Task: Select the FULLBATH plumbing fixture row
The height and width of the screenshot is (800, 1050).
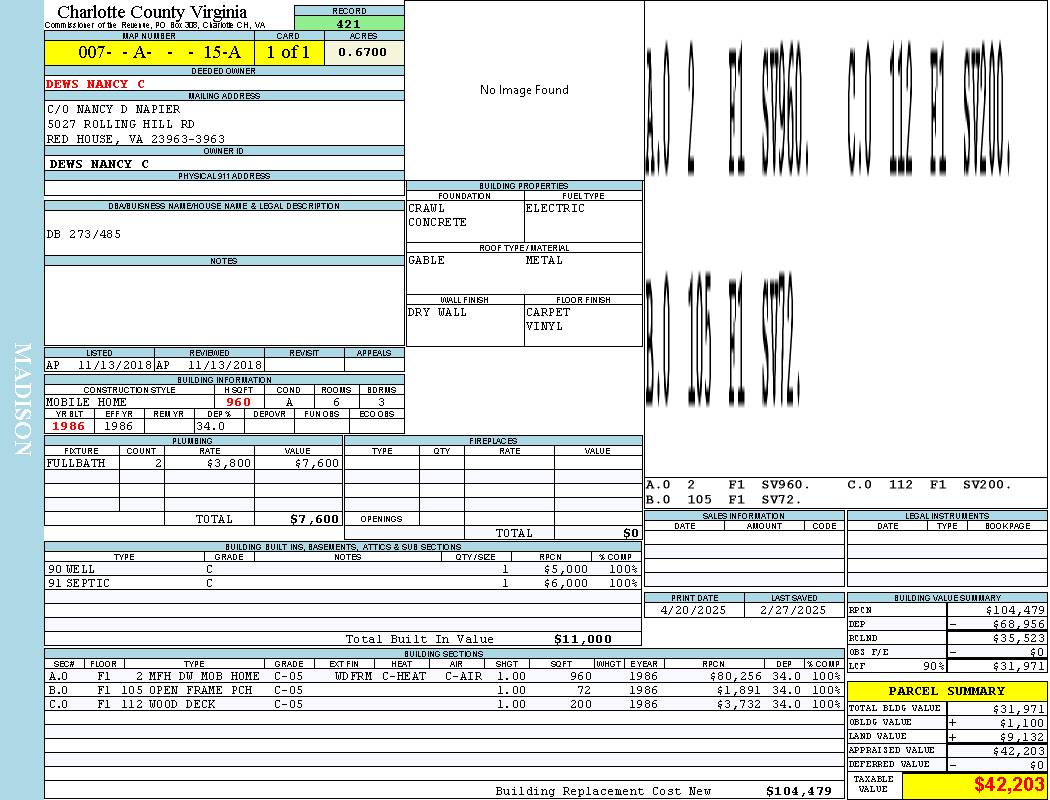Action: click(193, 463)
